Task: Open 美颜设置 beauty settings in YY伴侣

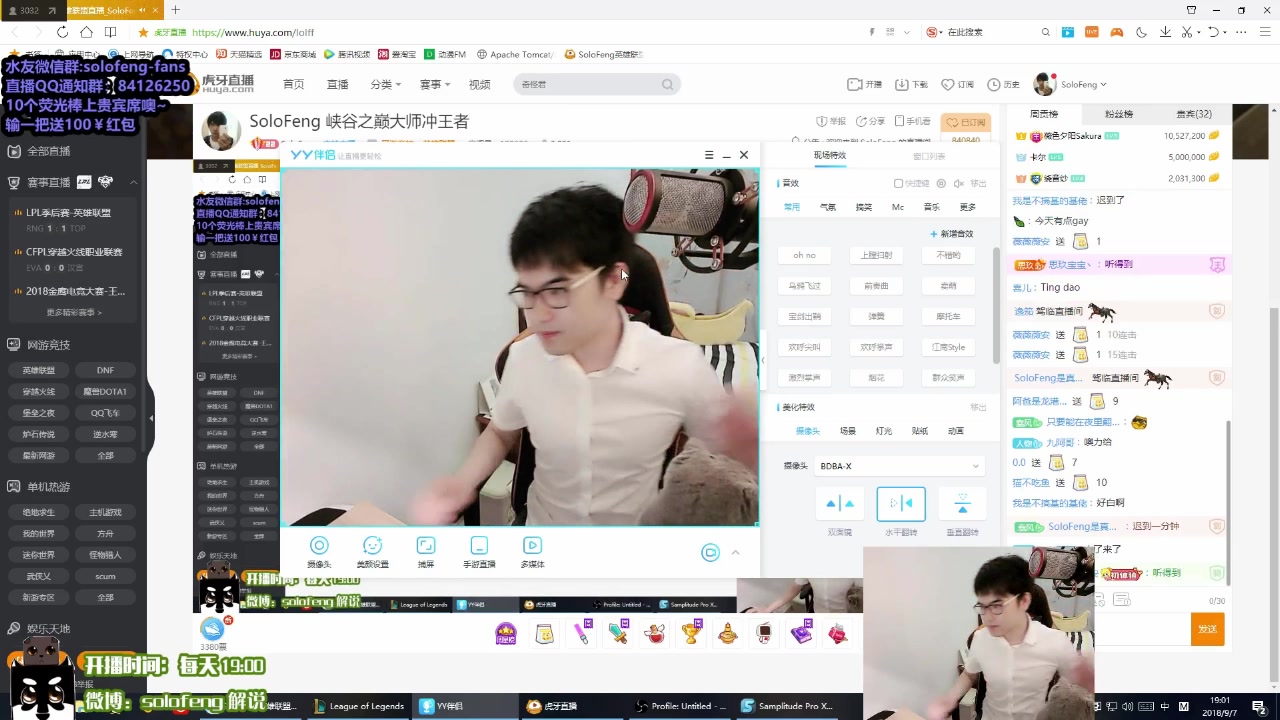Action: pos(373,552)
